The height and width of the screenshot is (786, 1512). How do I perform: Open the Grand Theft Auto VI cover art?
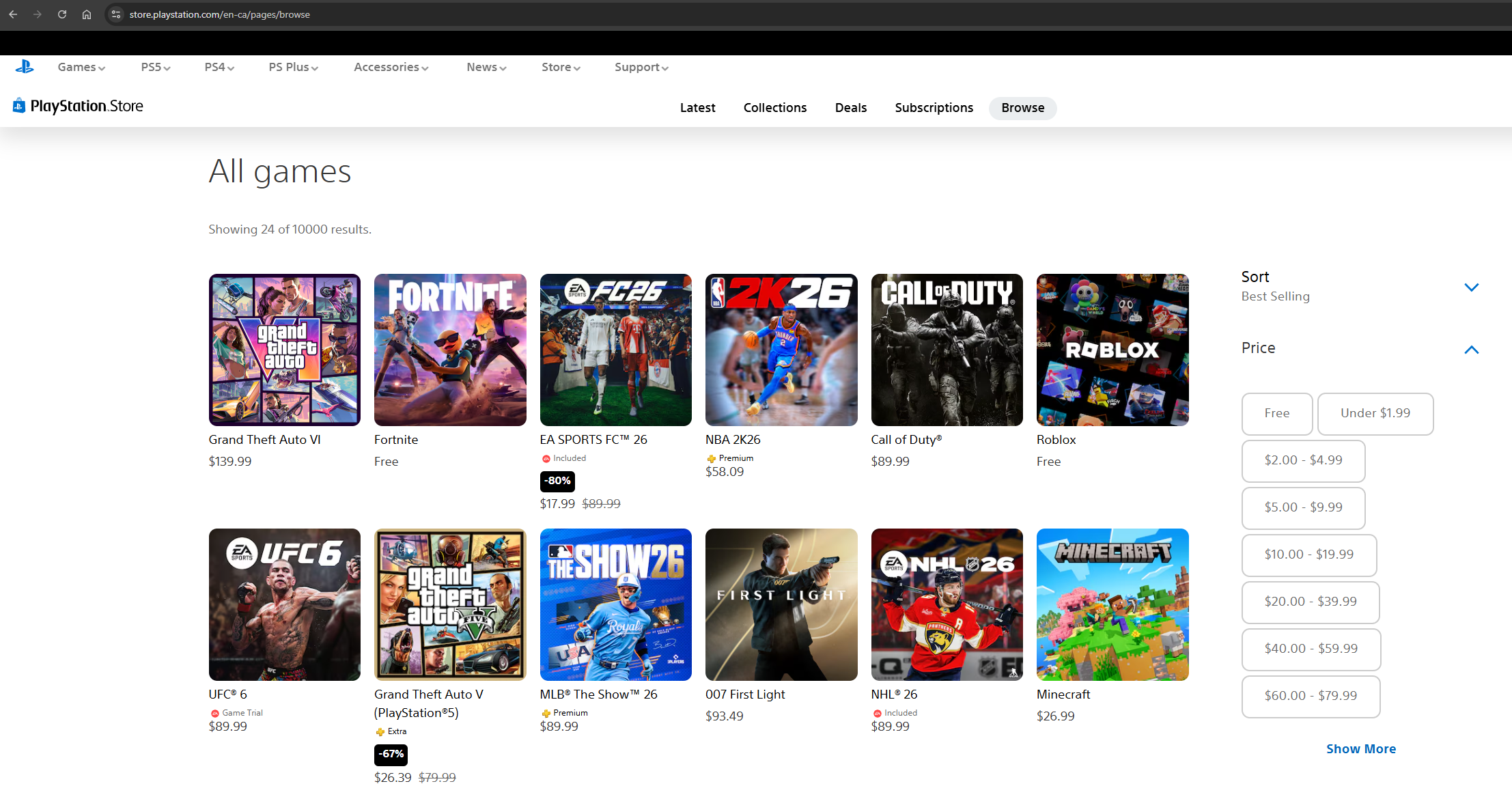tap(285, 350)
